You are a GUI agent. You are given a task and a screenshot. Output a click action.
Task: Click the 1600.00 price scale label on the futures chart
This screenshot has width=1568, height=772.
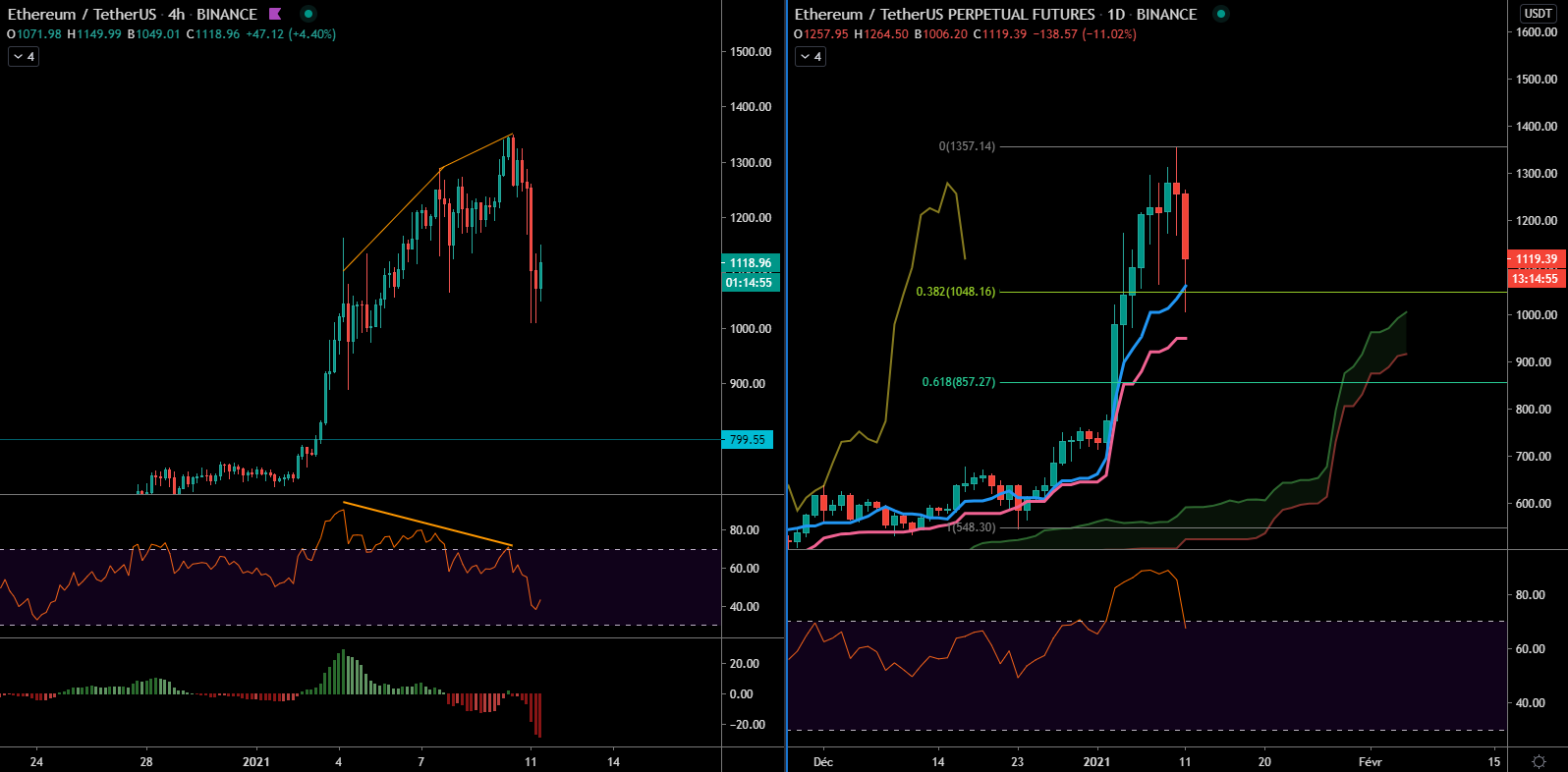1537,32
